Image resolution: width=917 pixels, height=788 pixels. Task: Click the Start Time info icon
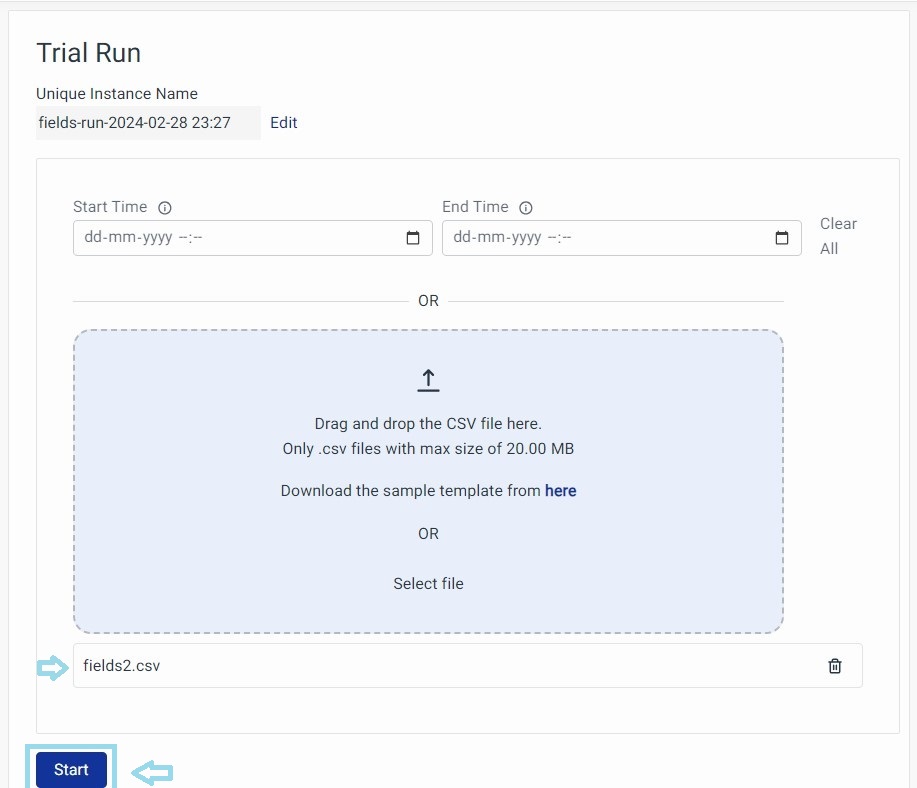coord(165,208)
